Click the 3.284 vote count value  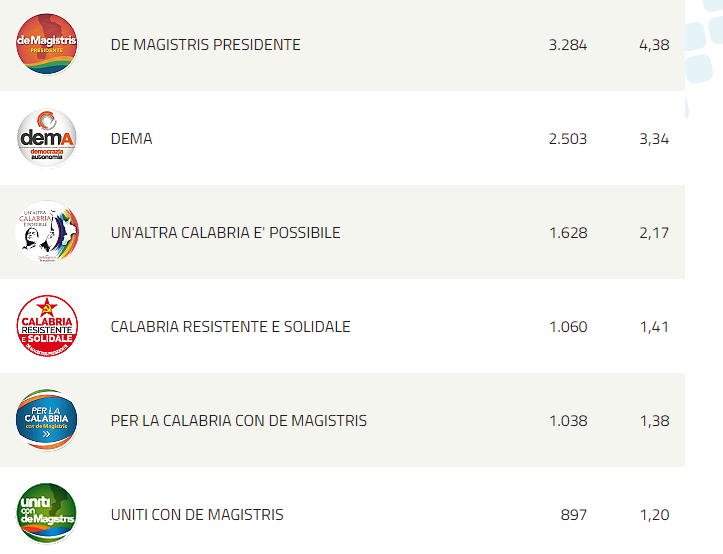pyautogui.click(x=568, y=45)
